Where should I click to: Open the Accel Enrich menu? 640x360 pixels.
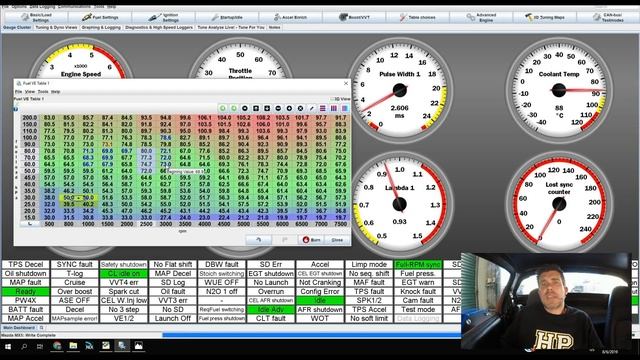(x=291, y=18)
